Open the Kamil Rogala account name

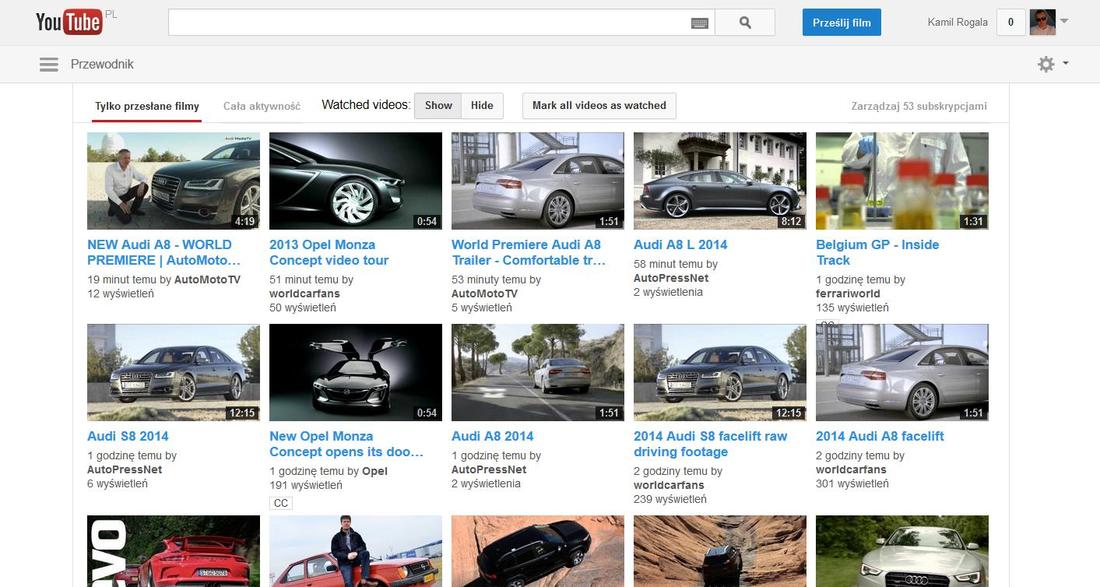pos(957,22)
